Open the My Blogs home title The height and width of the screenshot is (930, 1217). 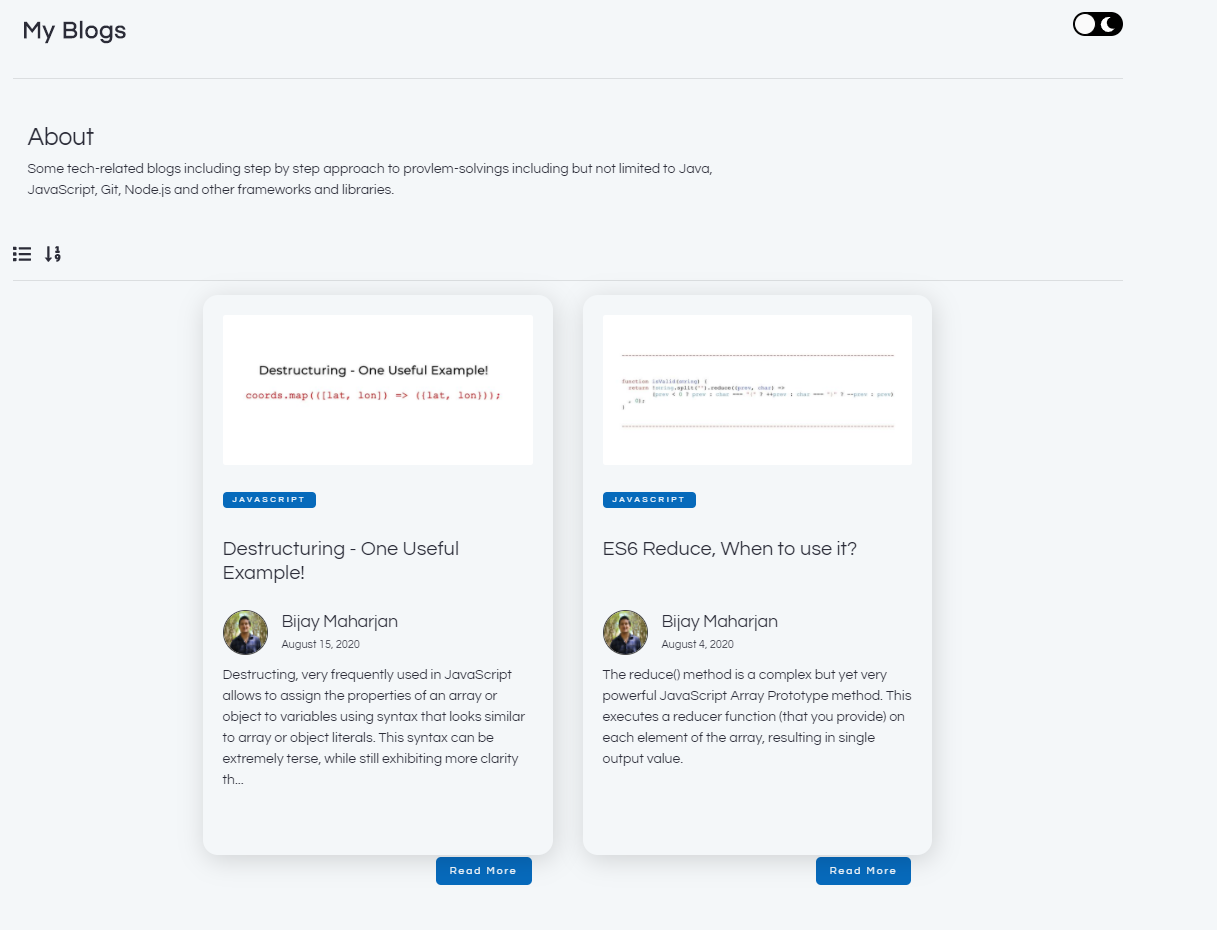click(74, 31)
